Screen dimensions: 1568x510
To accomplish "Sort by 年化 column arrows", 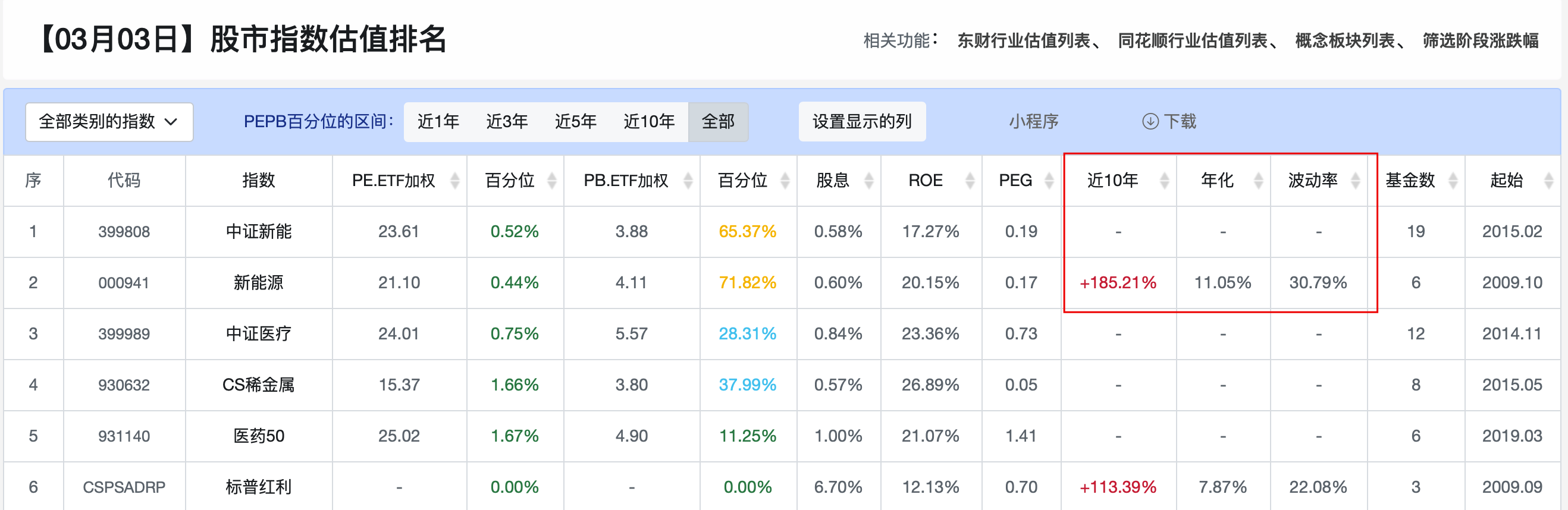I will coord(1259,180).
